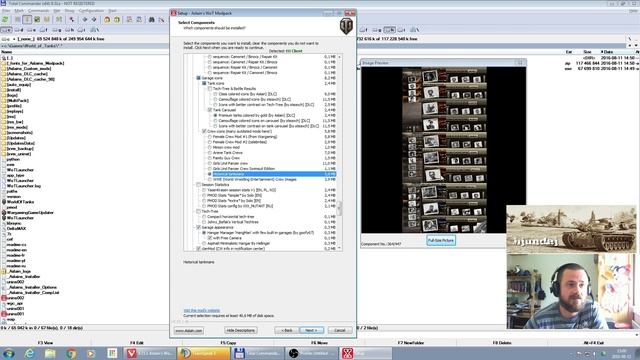This screenshot has width=640, height=360.
Task: Click the < Back button in setup
Action: 287,330
